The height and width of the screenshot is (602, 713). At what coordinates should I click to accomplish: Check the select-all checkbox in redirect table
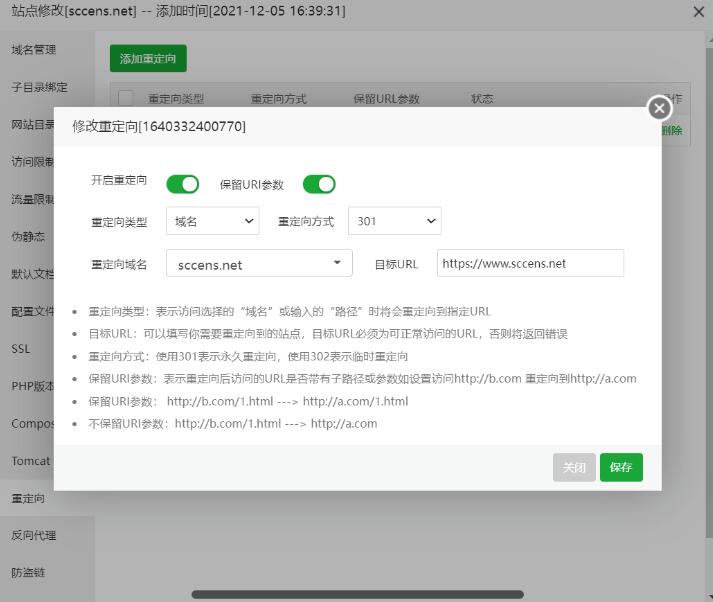coord(126,98)
